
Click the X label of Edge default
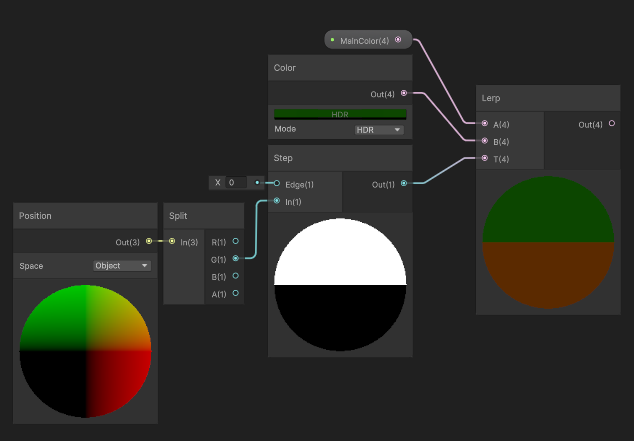218,183
